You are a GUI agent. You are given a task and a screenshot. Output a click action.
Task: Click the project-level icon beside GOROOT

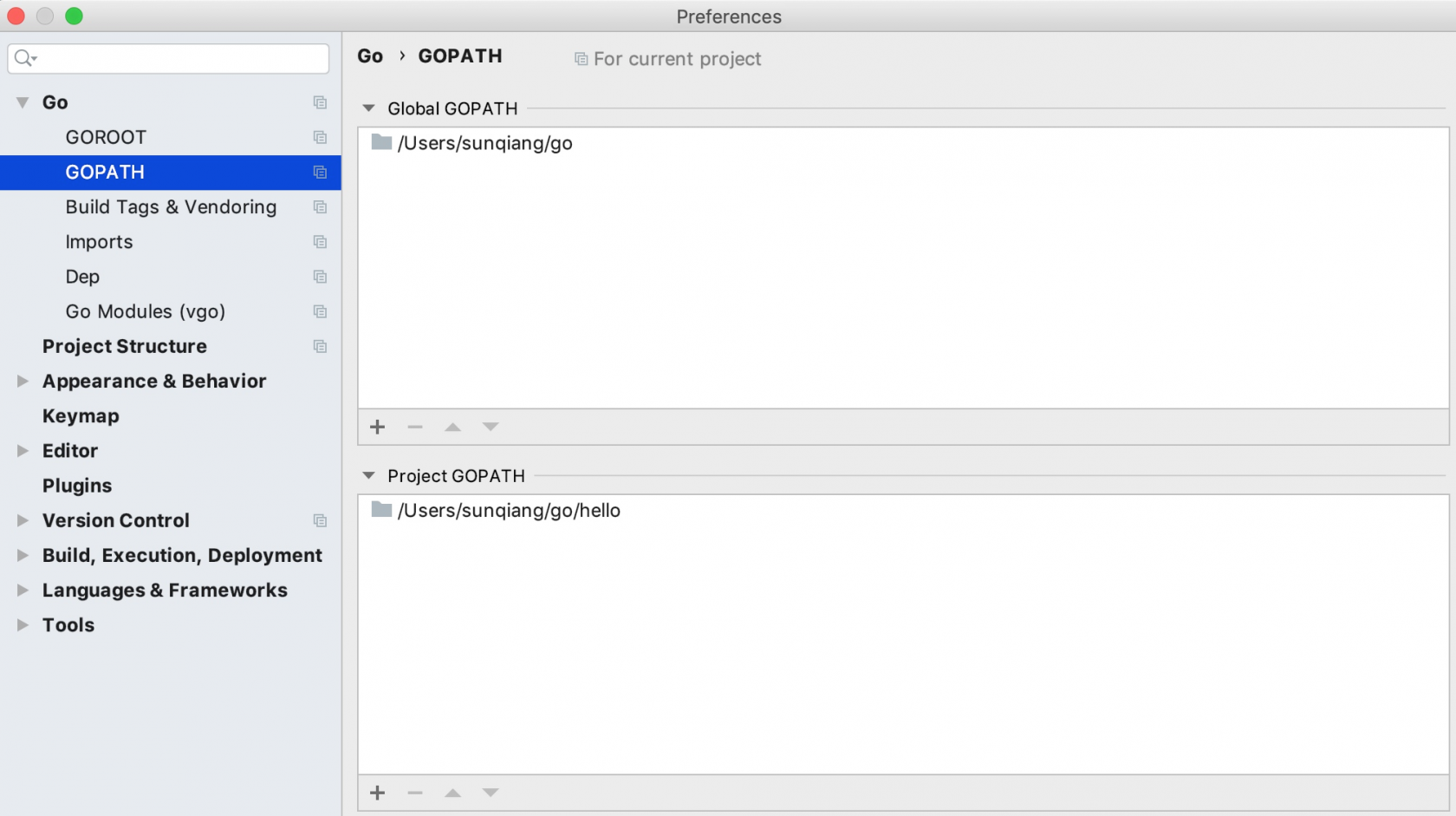click(x=320, y=137)
